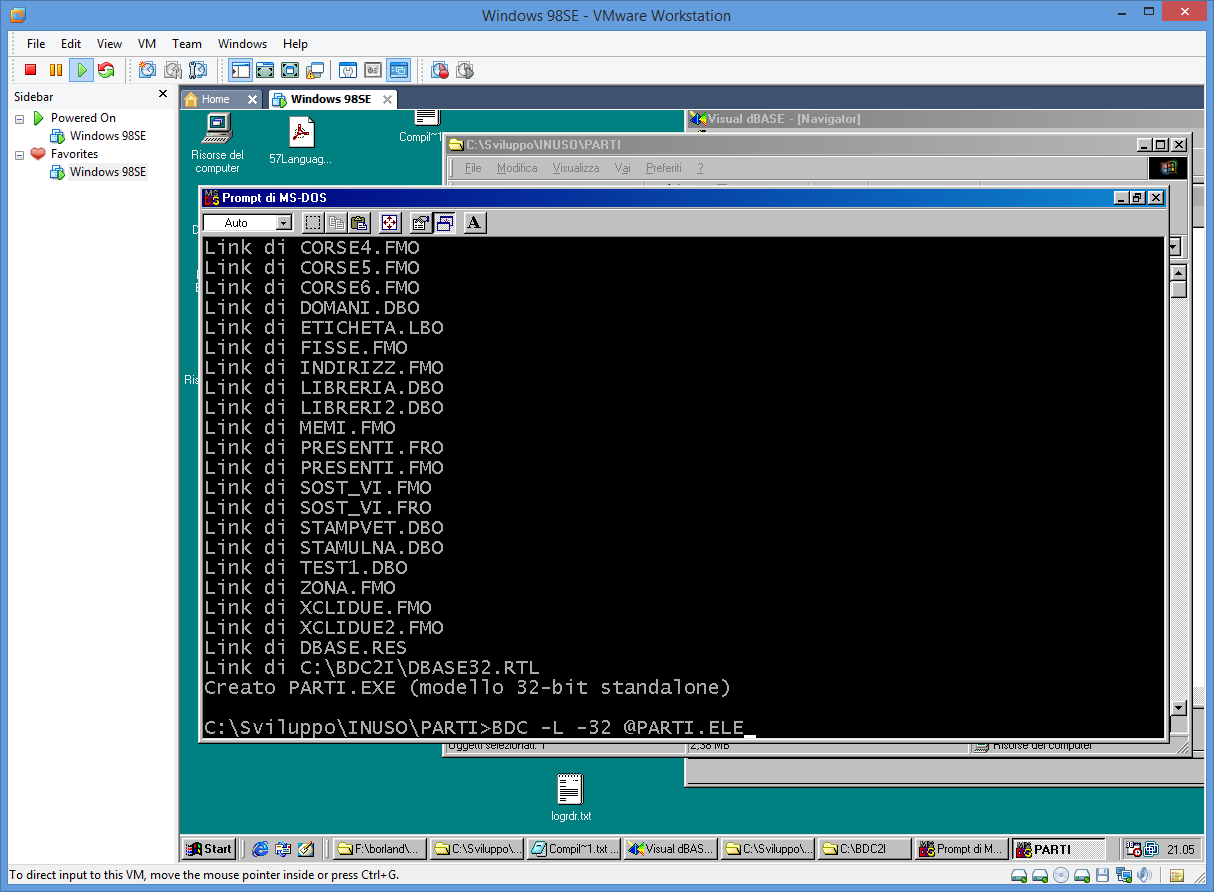Close the Home tab with its X

(253, 99)
